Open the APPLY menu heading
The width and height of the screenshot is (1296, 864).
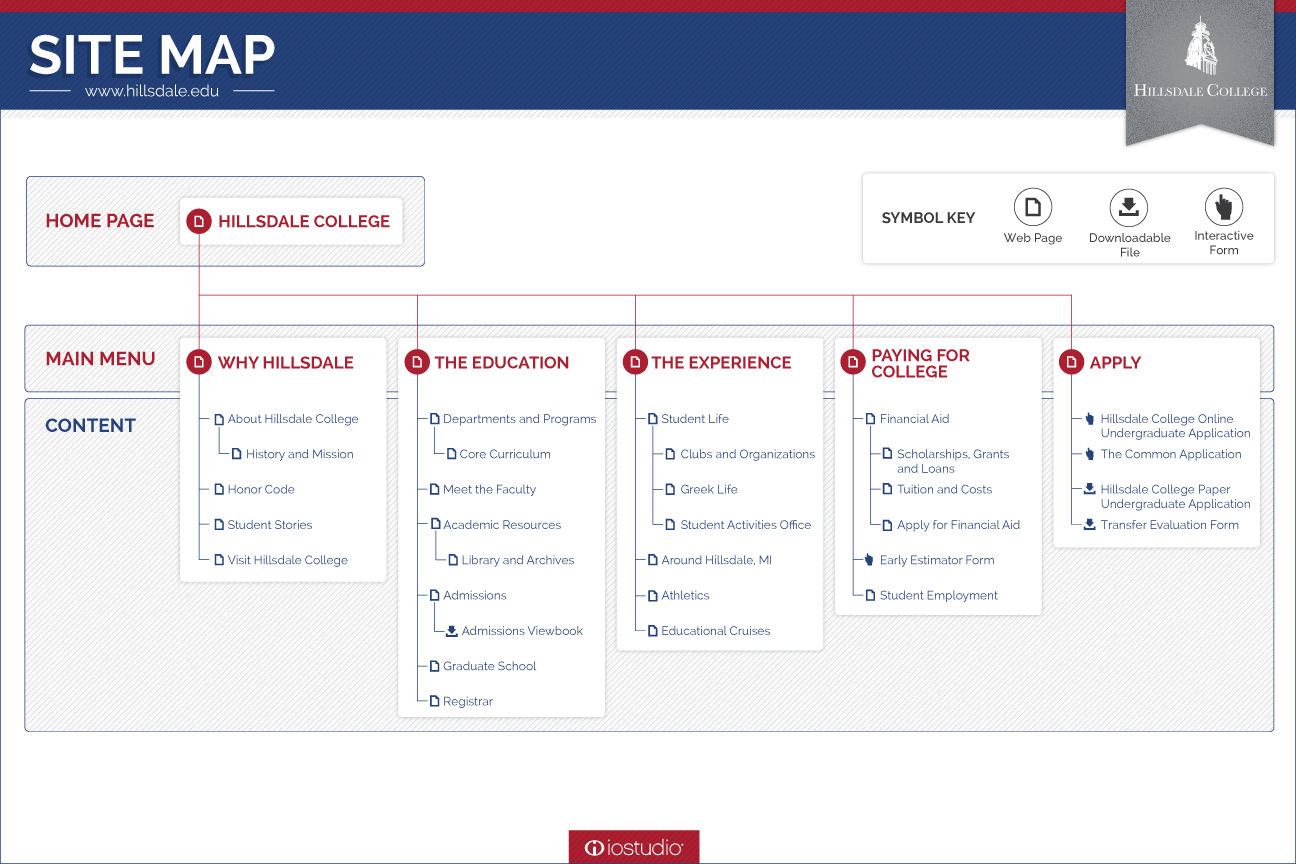click(1115, 363)
